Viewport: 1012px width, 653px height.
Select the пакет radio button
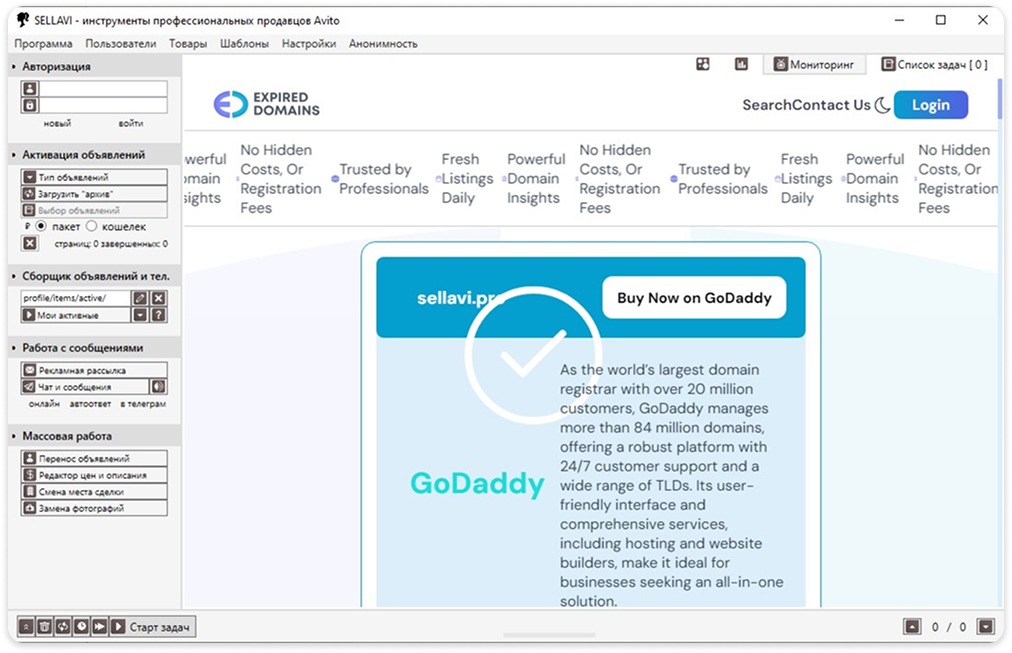[41, 227]
